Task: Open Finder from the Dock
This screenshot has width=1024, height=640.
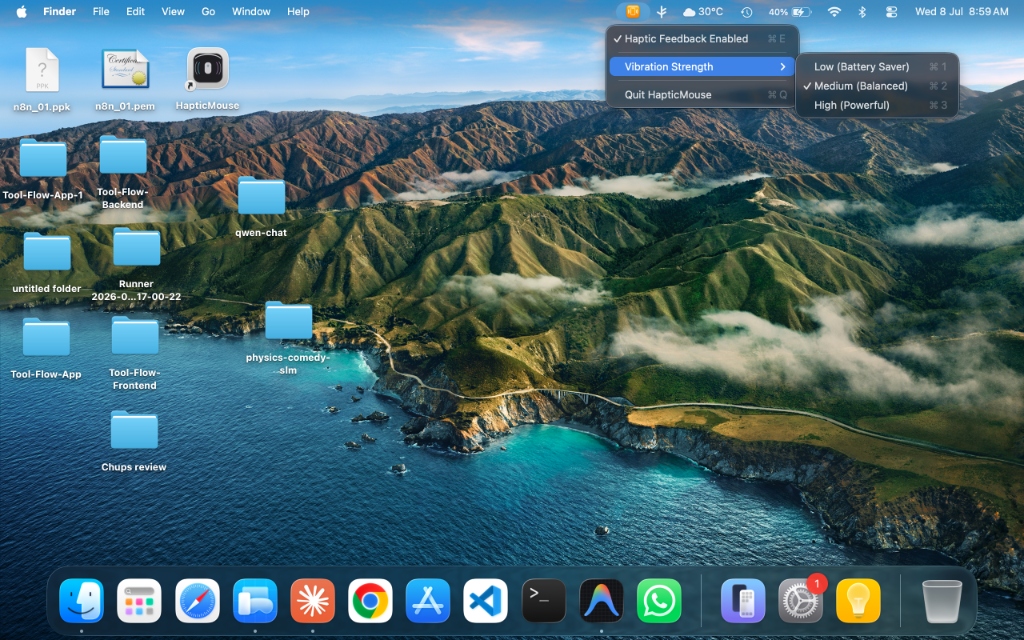Action: tap(82, 600)
